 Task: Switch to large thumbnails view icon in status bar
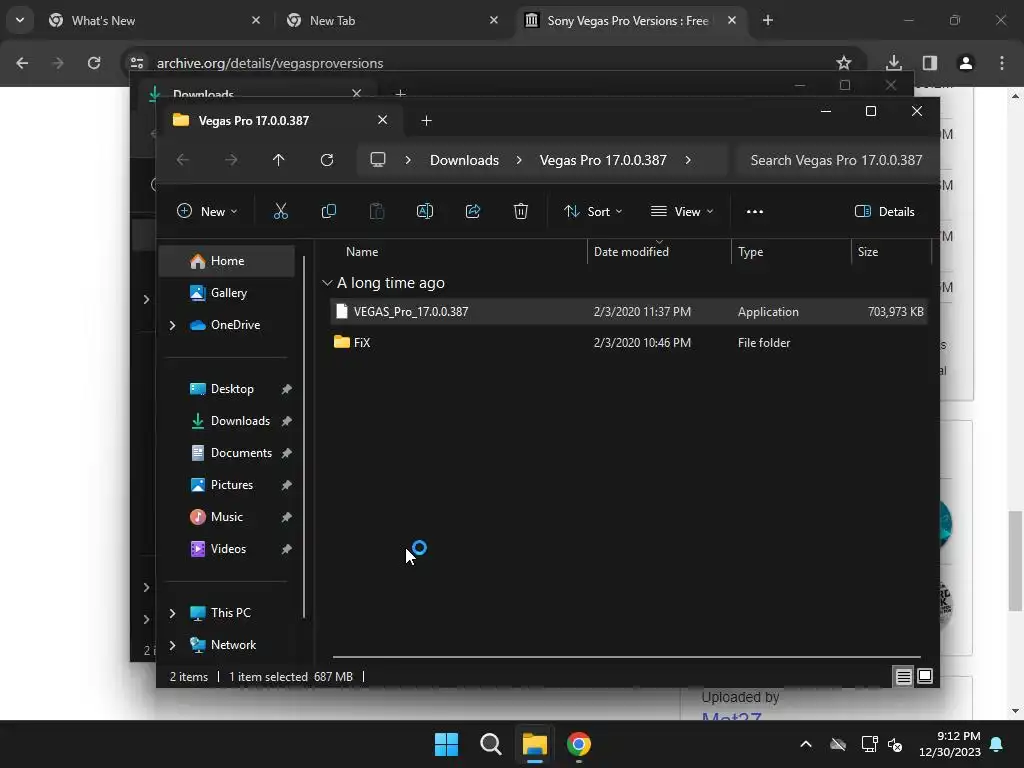[x=925, y=676]
